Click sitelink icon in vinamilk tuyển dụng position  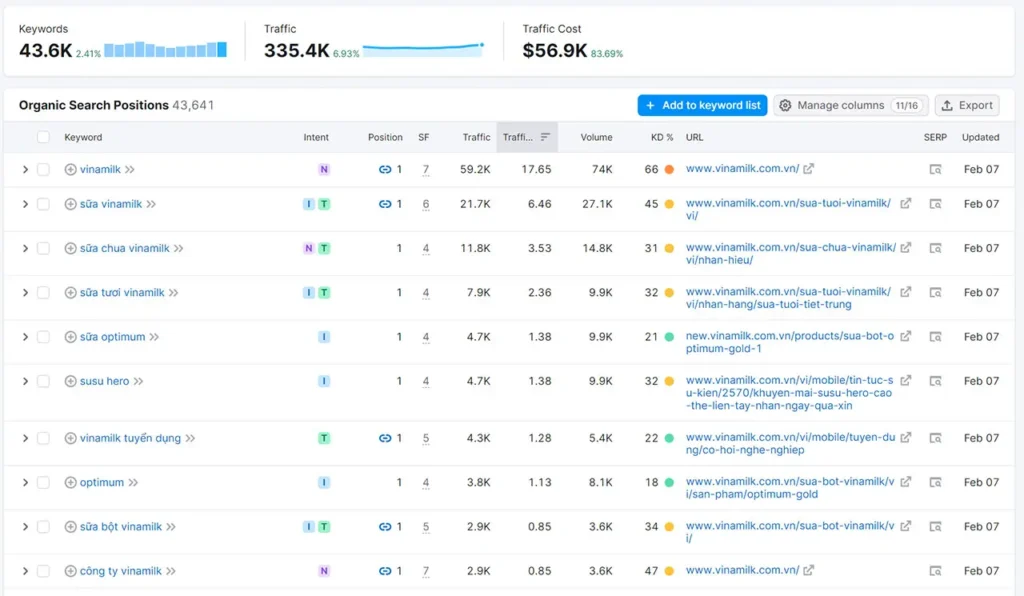(x=385, y=438)
